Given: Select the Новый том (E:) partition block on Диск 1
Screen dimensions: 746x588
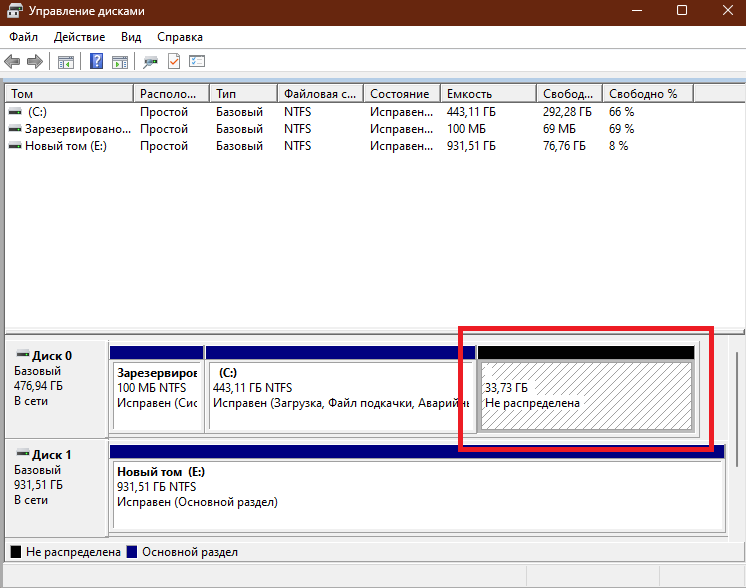Looking at the screenshot, I should click(x=417, y=488).
